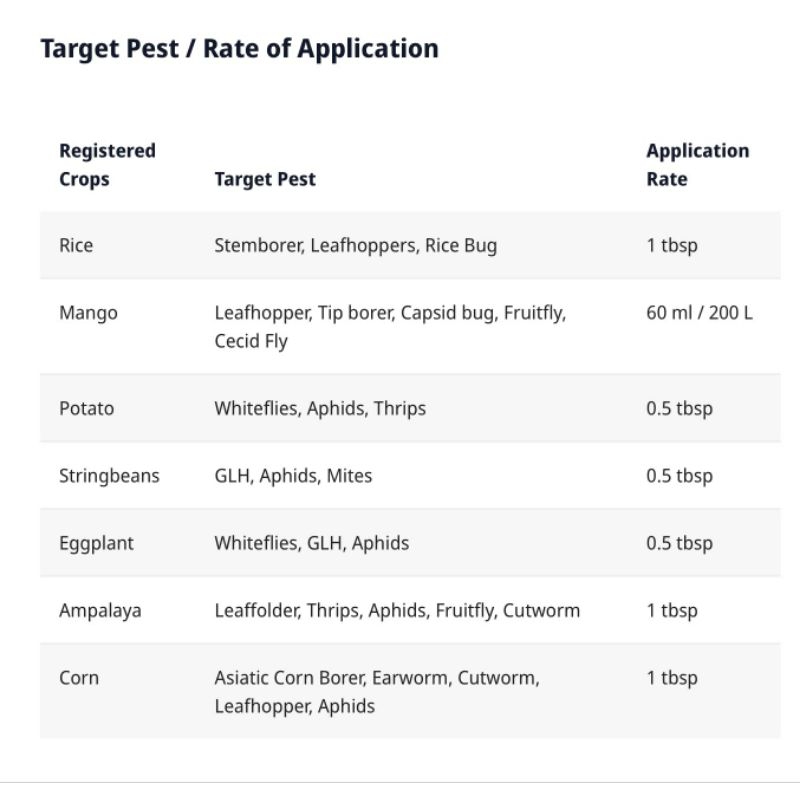This screenshot has height=800, width=800.
Task: Click 'Stemborer, Leafhoppers, Rice Bug' pest text
Action: pos(355,245)
